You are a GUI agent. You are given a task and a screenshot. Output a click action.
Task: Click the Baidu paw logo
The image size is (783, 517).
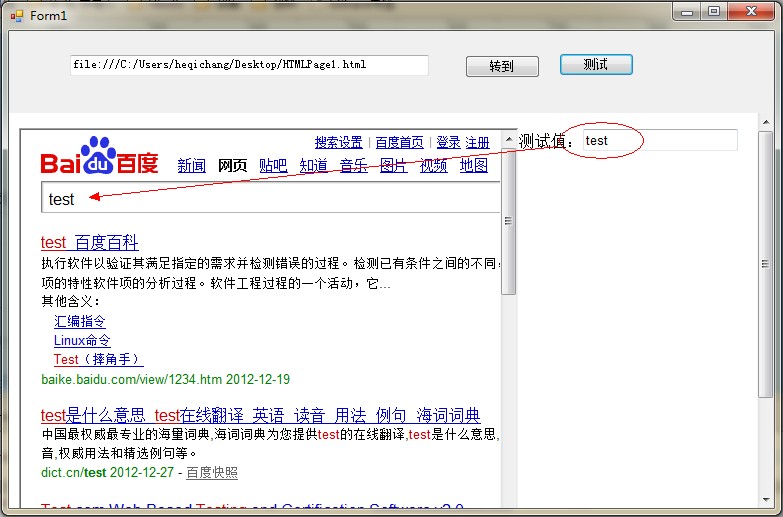(99, 155)
